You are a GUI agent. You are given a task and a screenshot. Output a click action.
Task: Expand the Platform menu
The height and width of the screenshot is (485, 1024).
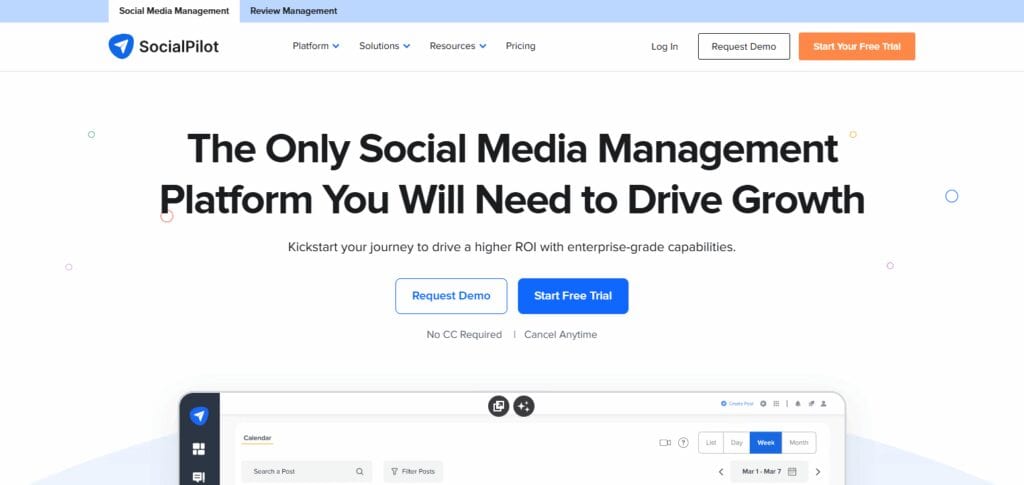[316, 46]
